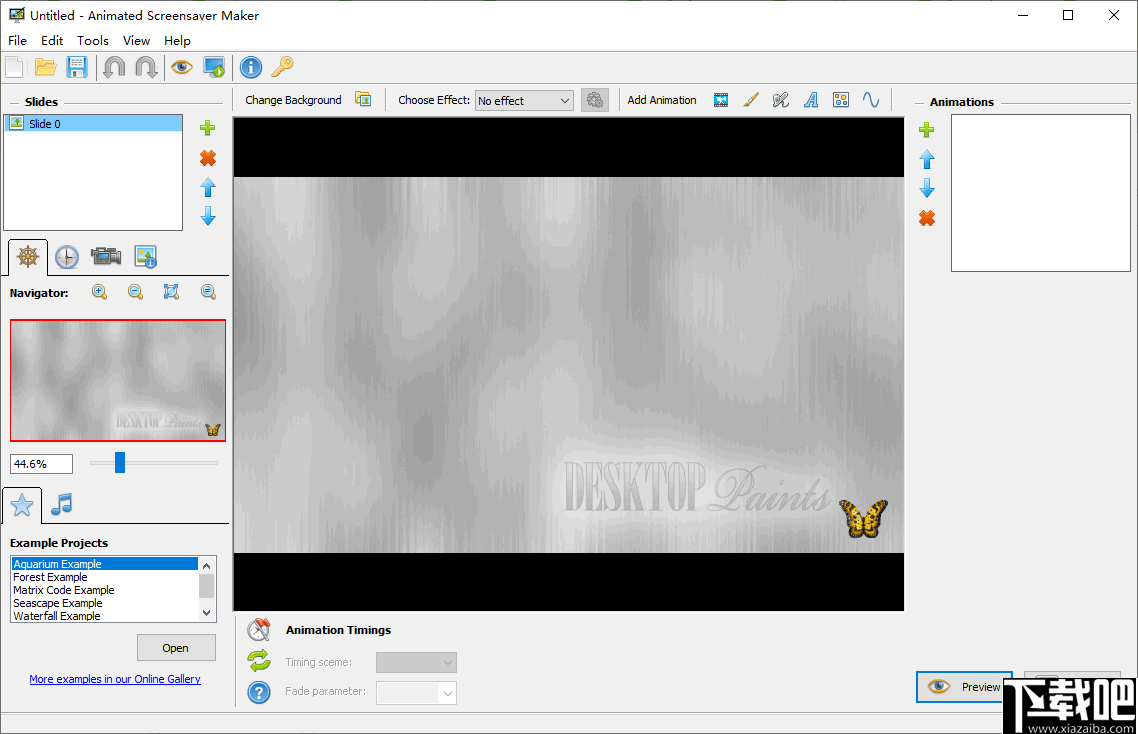The width and height of the screenshot is (1138, 734).
Task: Delete the slide with the red X
Action: coord(208,158)
